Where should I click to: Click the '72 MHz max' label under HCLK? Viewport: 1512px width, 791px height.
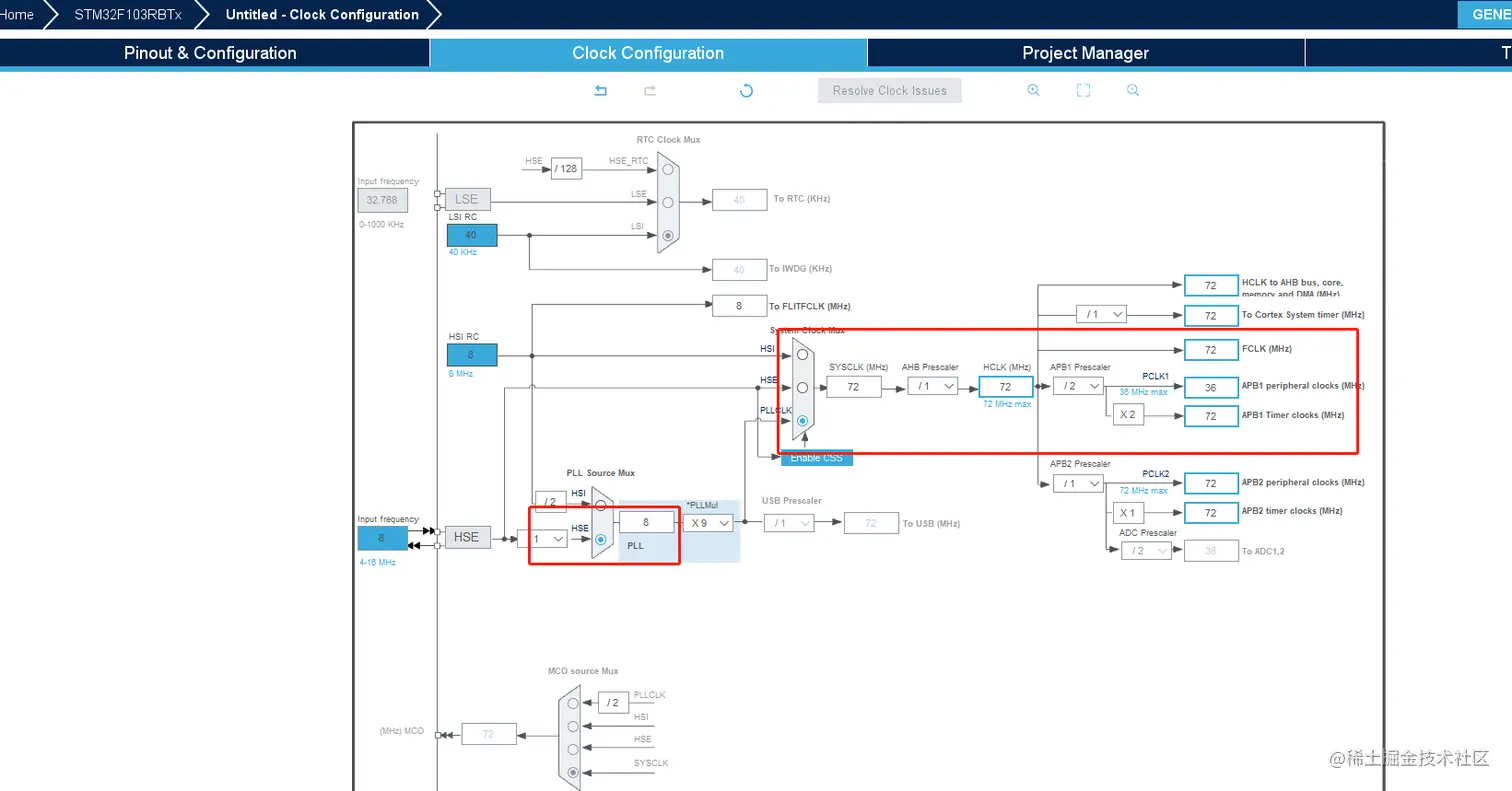(1005, 404)
